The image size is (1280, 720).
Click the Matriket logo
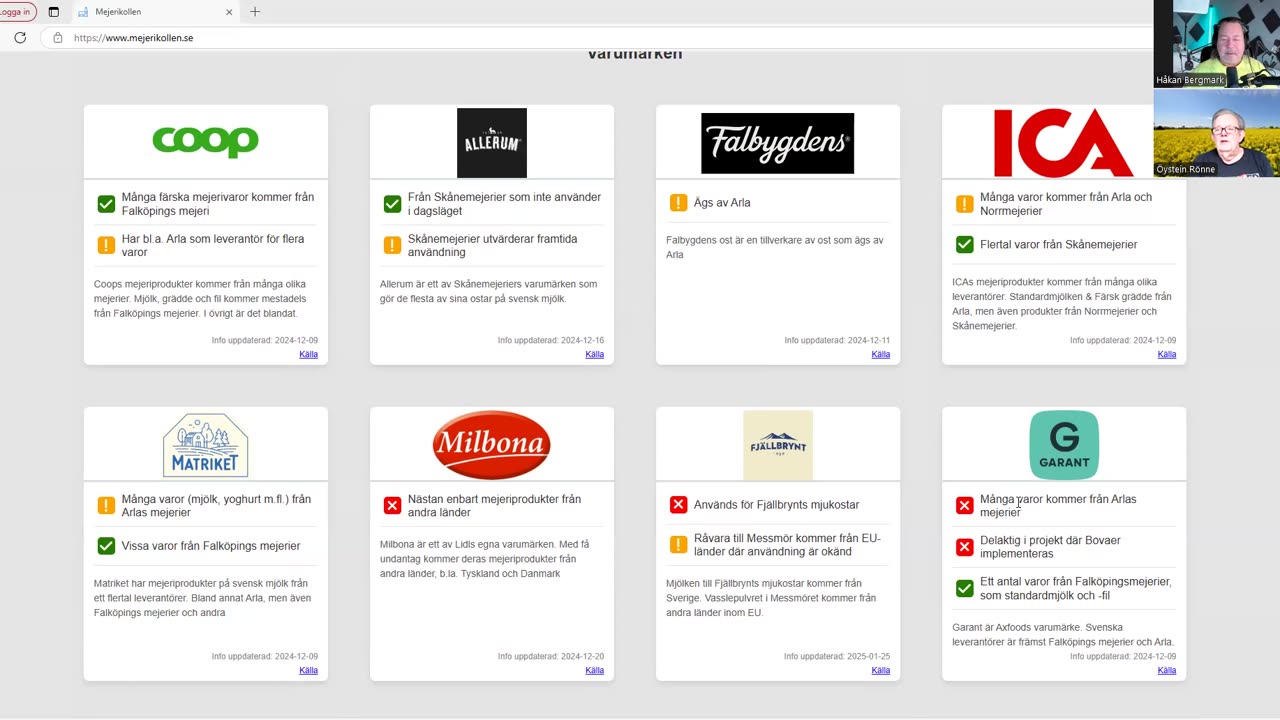click(x=206, y=445)
